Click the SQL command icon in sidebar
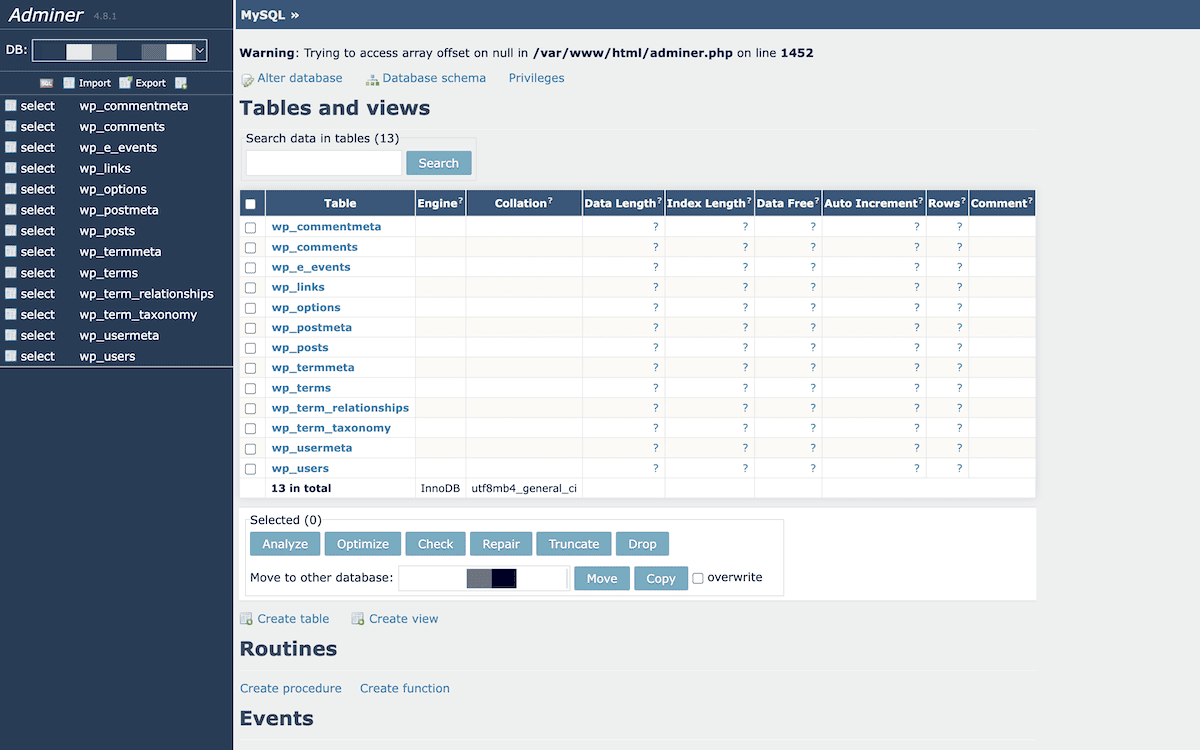Screen dimensions: 1200x750 (x=46, y=83)
